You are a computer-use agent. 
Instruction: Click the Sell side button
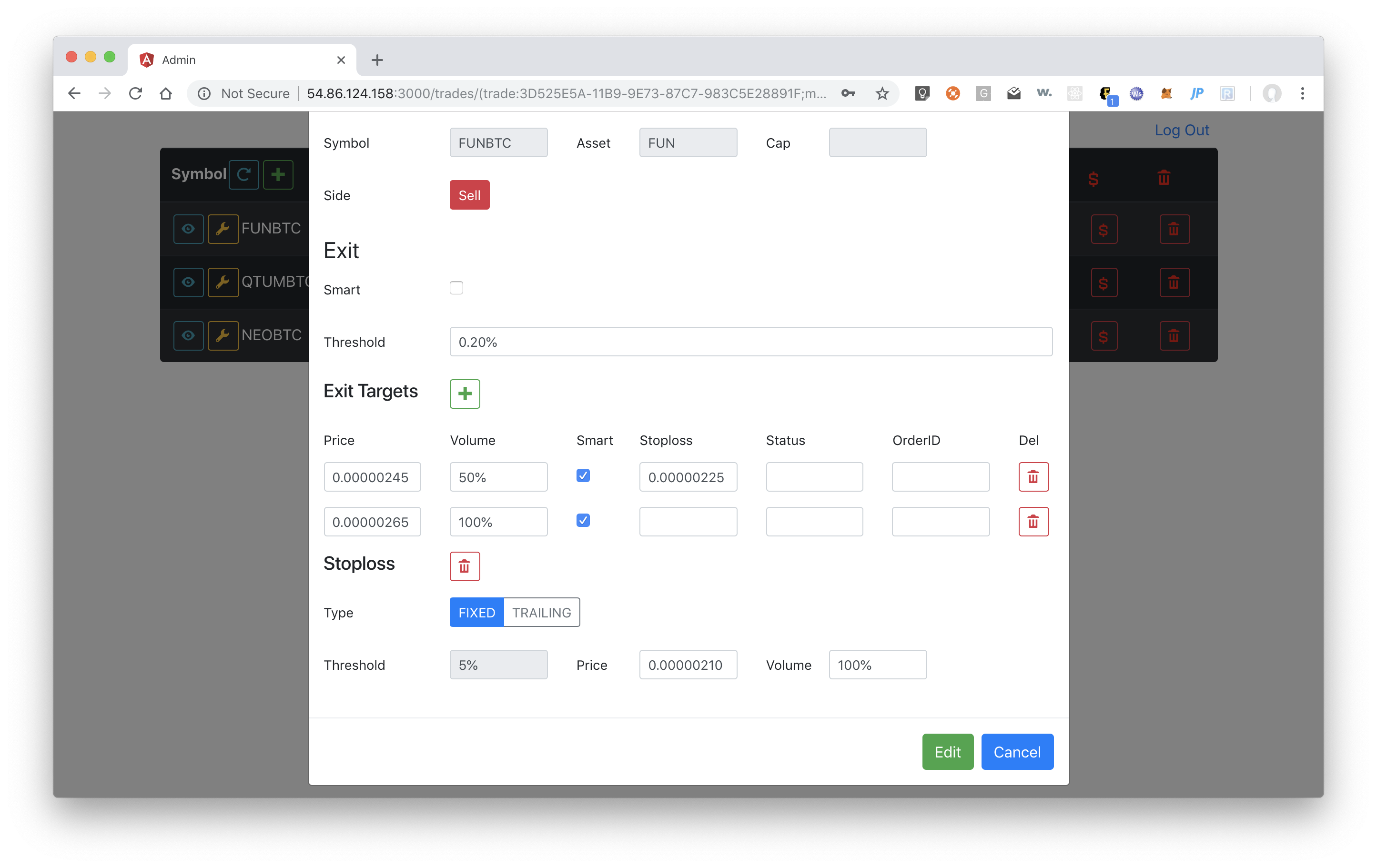469,195
